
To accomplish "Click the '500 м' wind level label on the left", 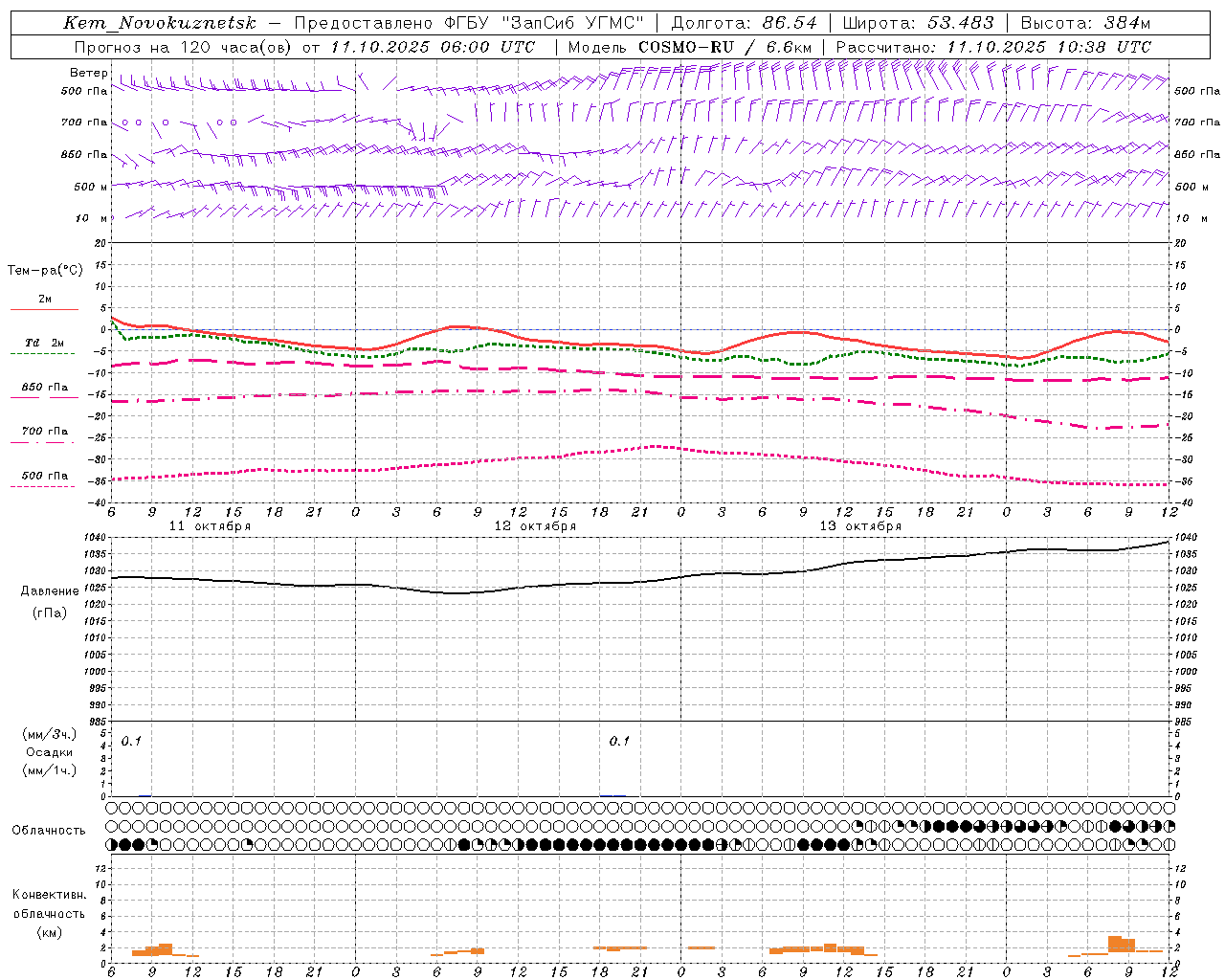I will point(91,187).
